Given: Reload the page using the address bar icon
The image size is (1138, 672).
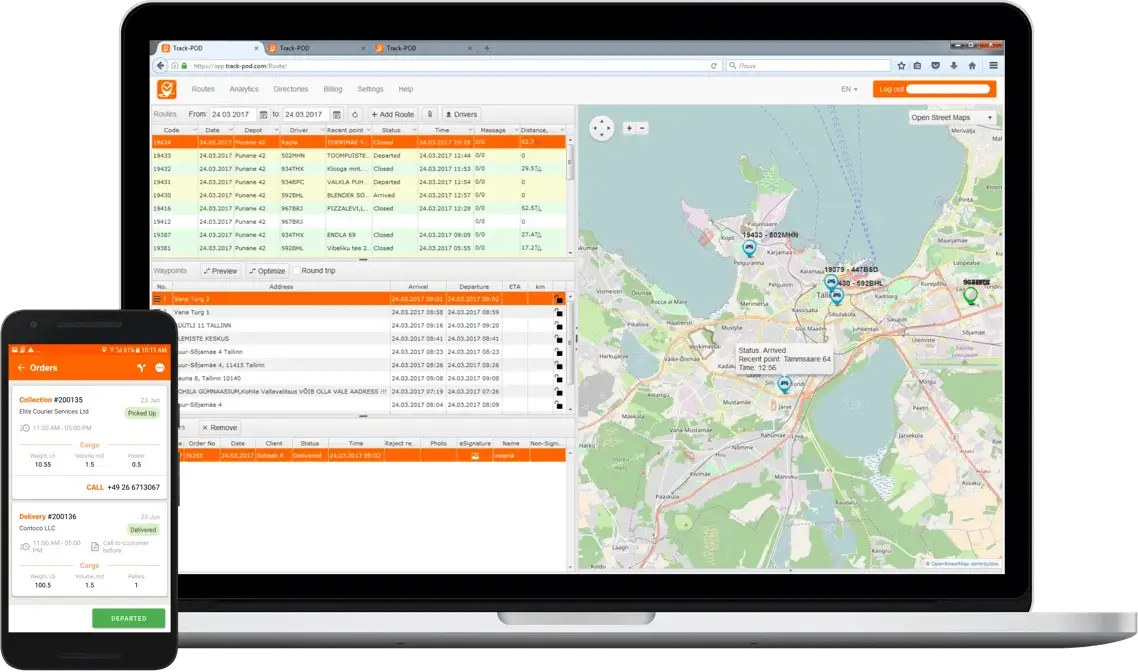Looking at the screenshot, I should pyautogui.click(x=713, y=65).
